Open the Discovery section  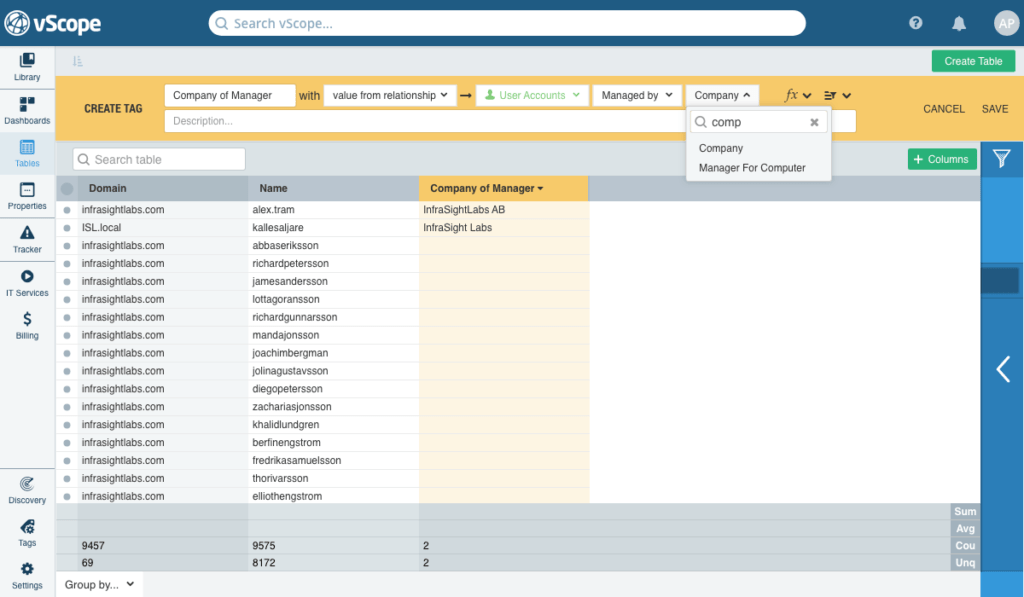click(27, 491)
